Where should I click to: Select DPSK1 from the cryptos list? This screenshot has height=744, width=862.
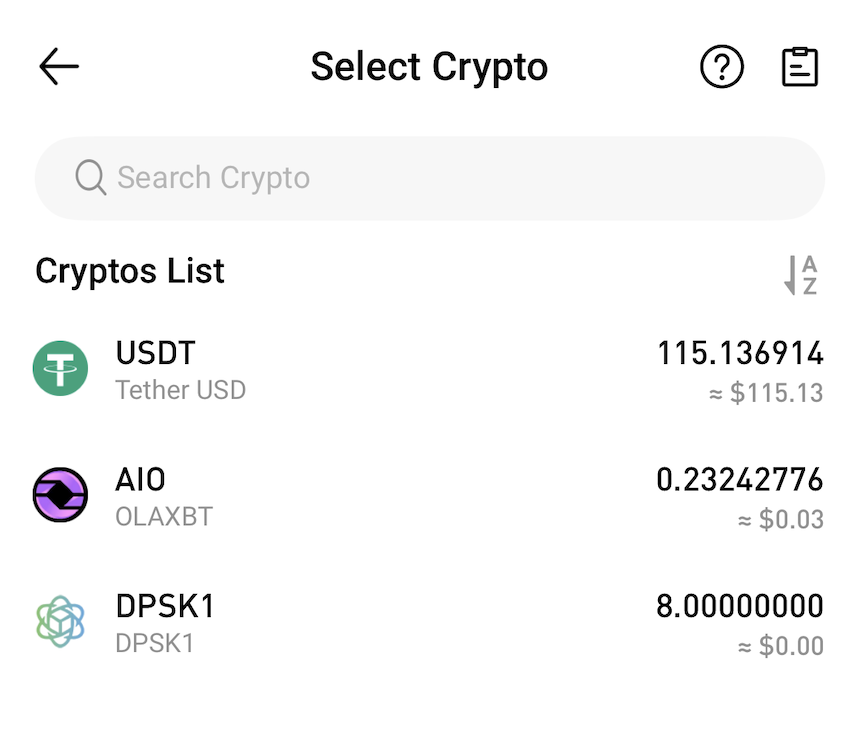tap(165, 606)
